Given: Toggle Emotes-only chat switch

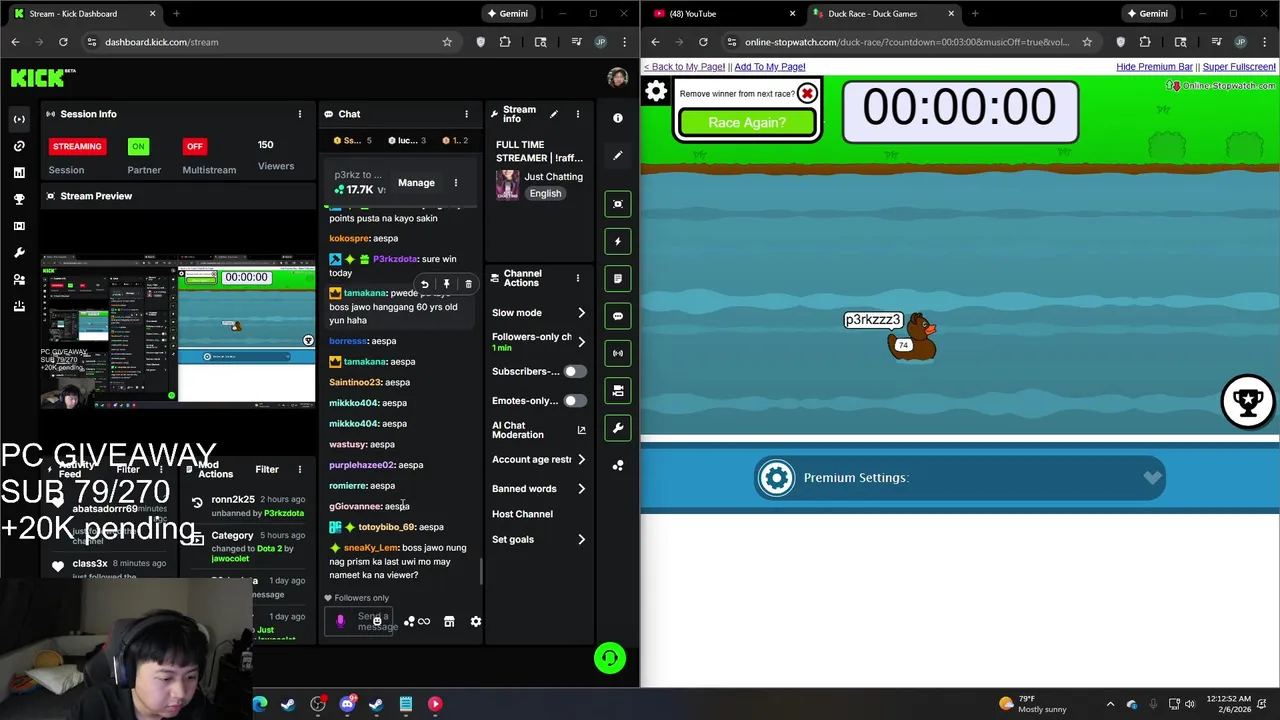Looking at the screenshot, I should [x=574, y=401].
